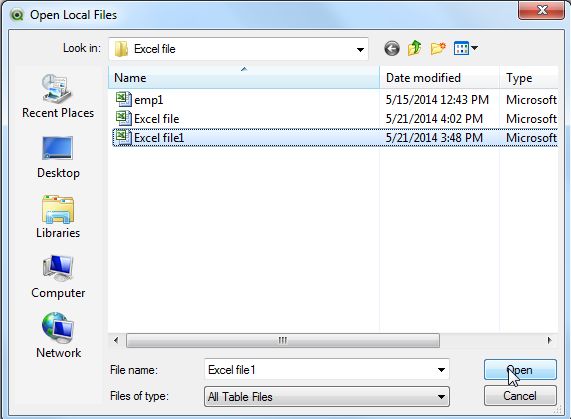Click date '5/15/2014 12:43 PM'
Screen dimensions: 571x419
coord(437,100)
